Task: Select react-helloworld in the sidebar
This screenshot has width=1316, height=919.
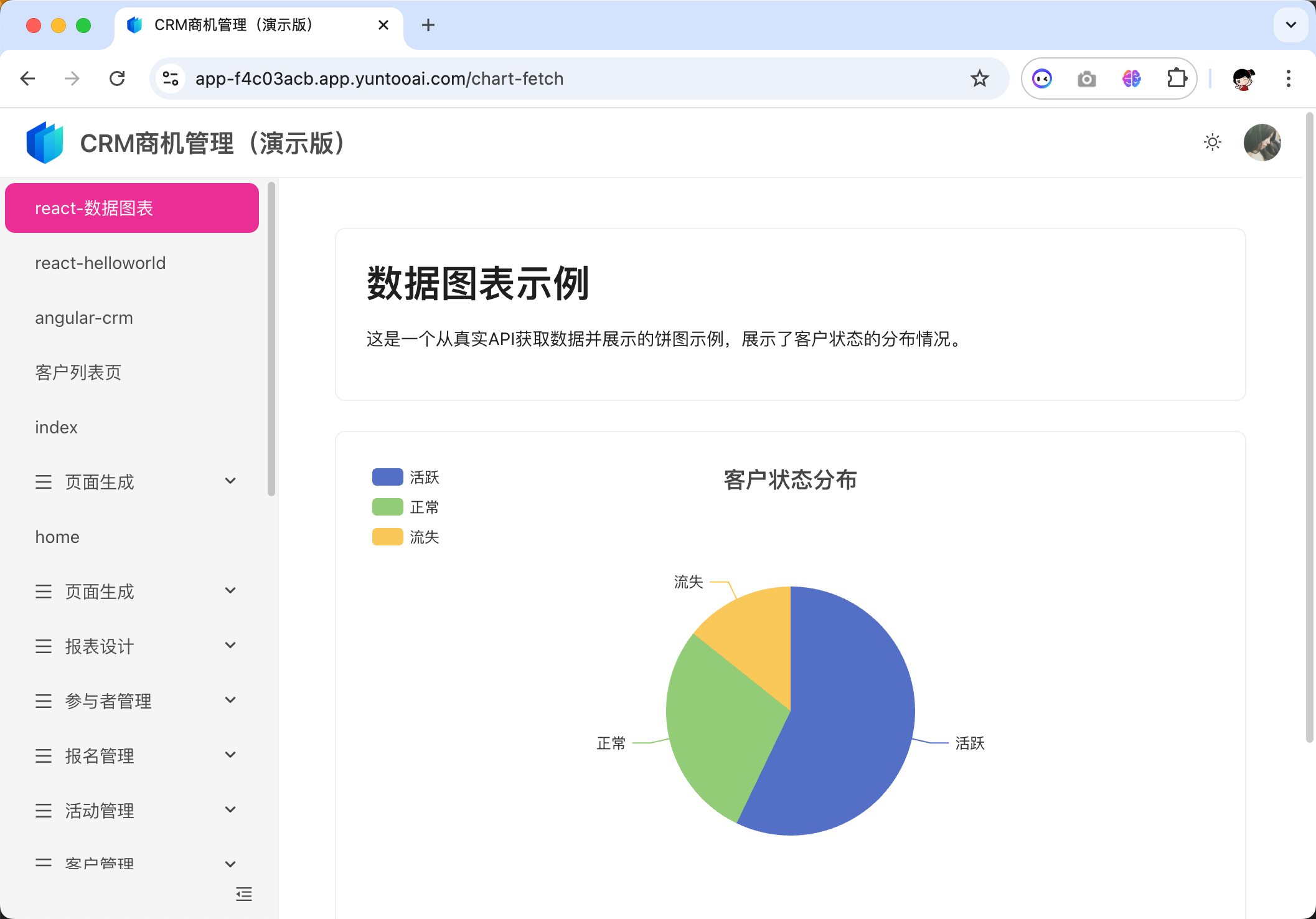Action: pos(100,263)
